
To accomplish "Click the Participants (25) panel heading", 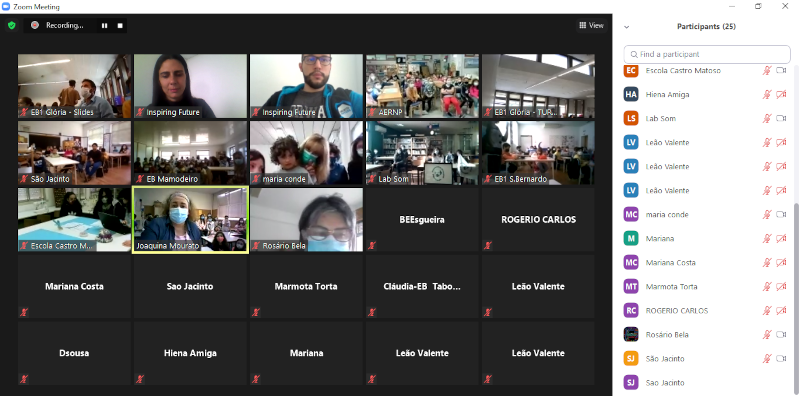I will pos(706,27).
